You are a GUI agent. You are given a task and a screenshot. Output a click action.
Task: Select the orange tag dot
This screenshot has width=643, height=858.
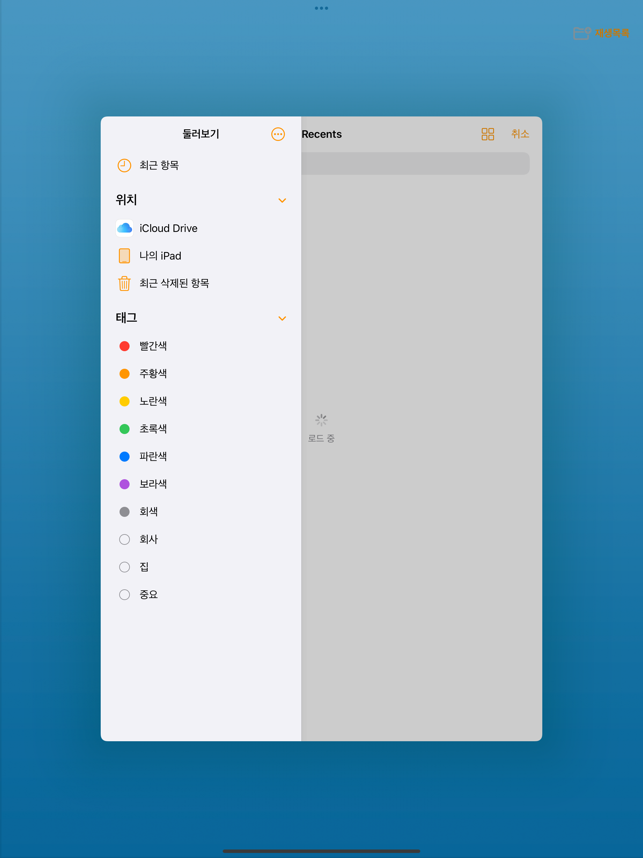tap(124, 374)
